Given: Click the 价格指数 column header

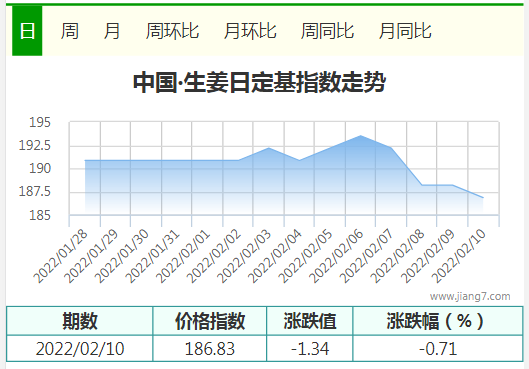Looking at the screenshot, I should point(210,321).
